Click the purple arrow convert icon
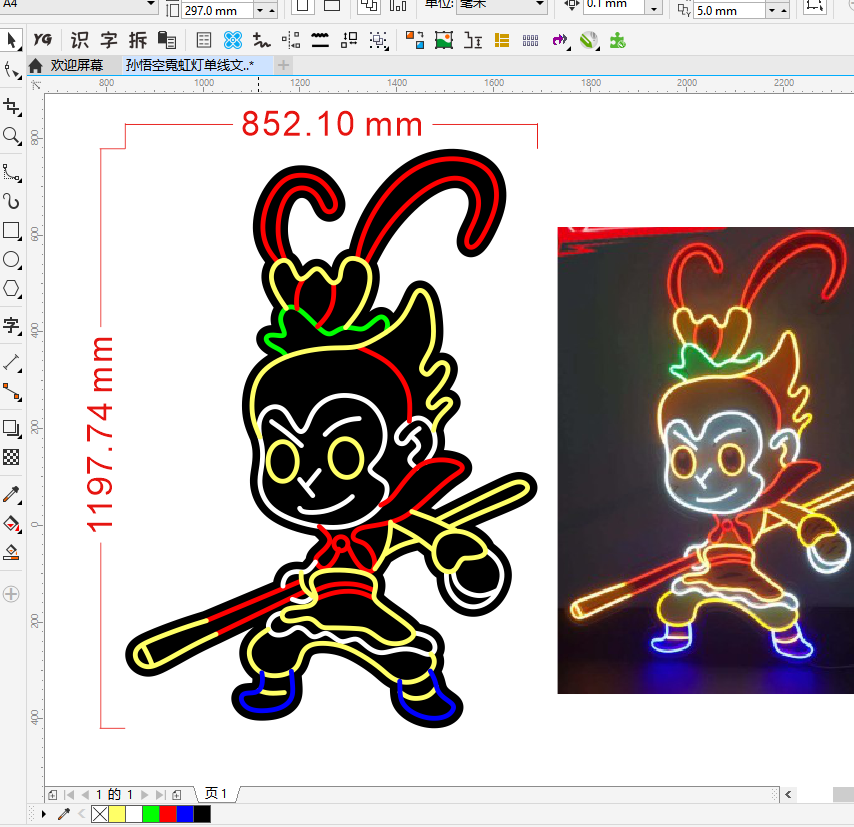The image size is (854, 827). 559,40
